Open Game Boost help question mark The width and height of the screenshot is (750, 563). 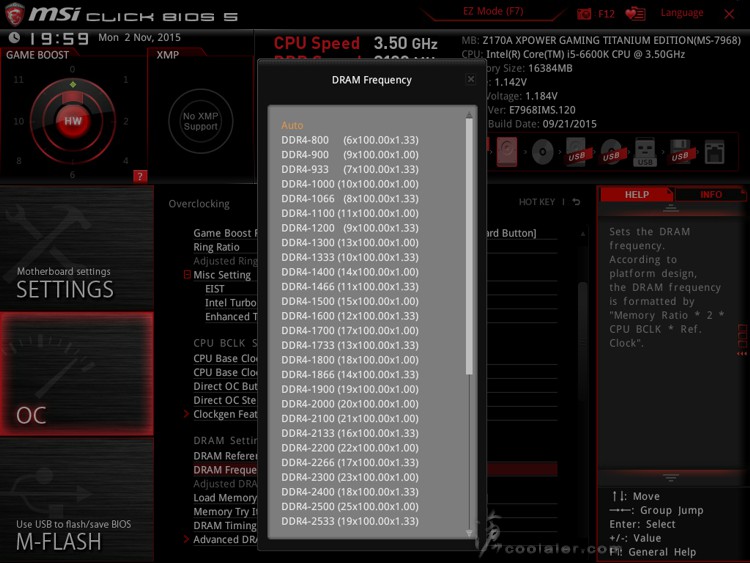click(140, 177)
